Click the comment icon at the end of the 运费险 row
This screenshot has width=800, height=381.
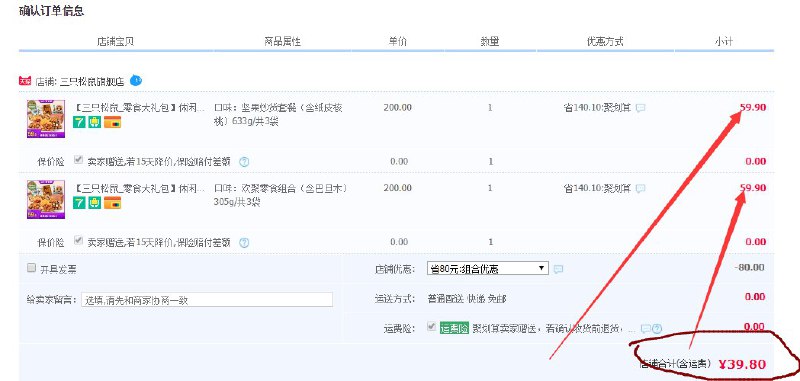click(645, 328)
